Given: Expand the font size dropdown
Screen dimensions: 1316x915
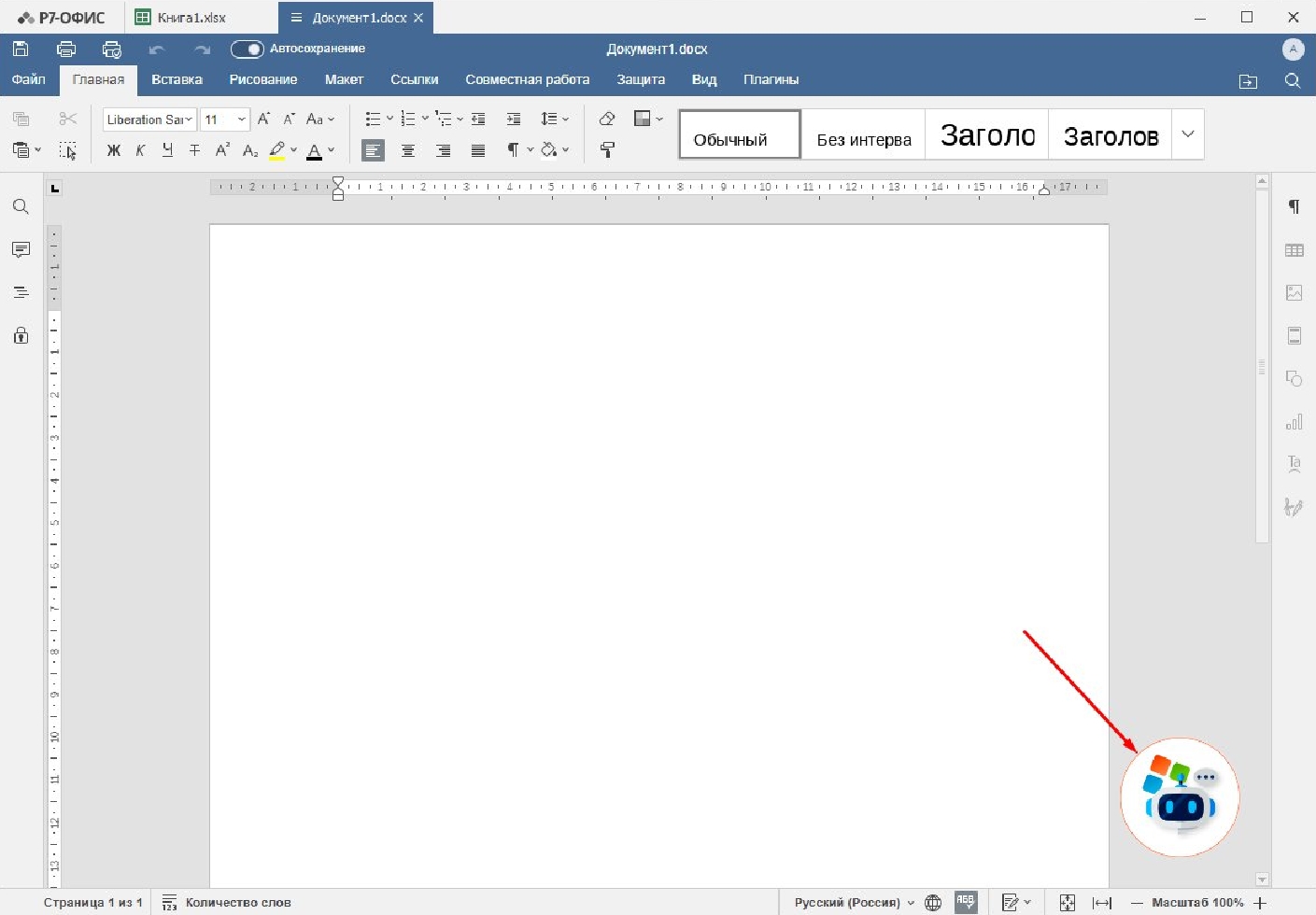Looking at the screenshot, I should pyautogui.click(x=241, y=120).
